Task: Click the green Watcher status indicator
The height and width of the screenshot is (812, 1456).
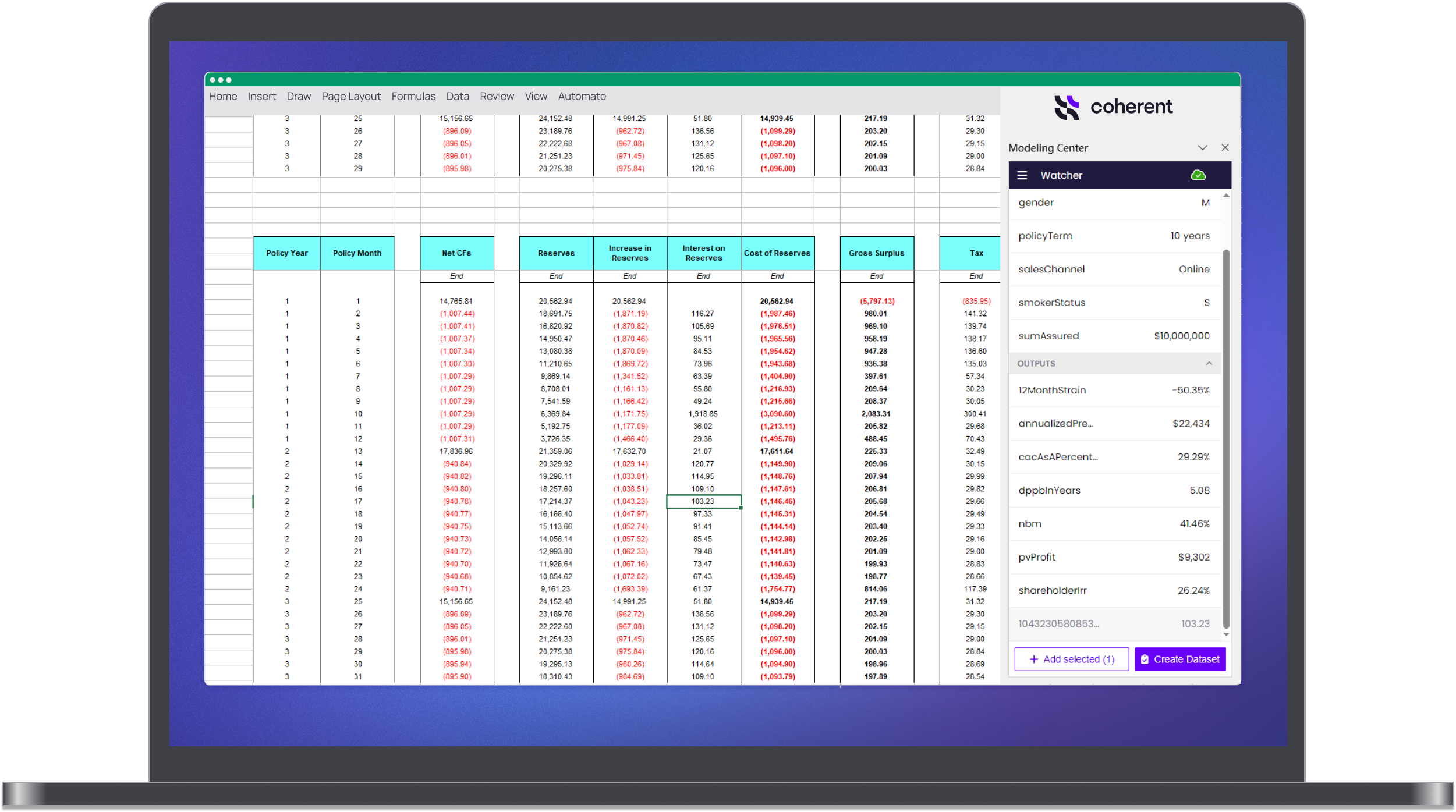Action: pos(1200,175)
